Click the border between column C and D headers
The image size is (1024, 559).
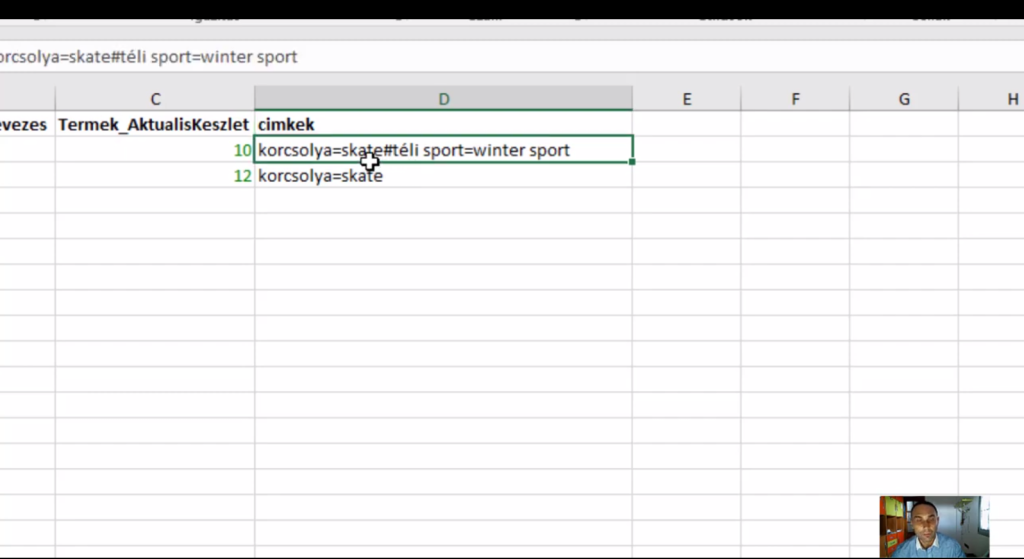point(254,98)
